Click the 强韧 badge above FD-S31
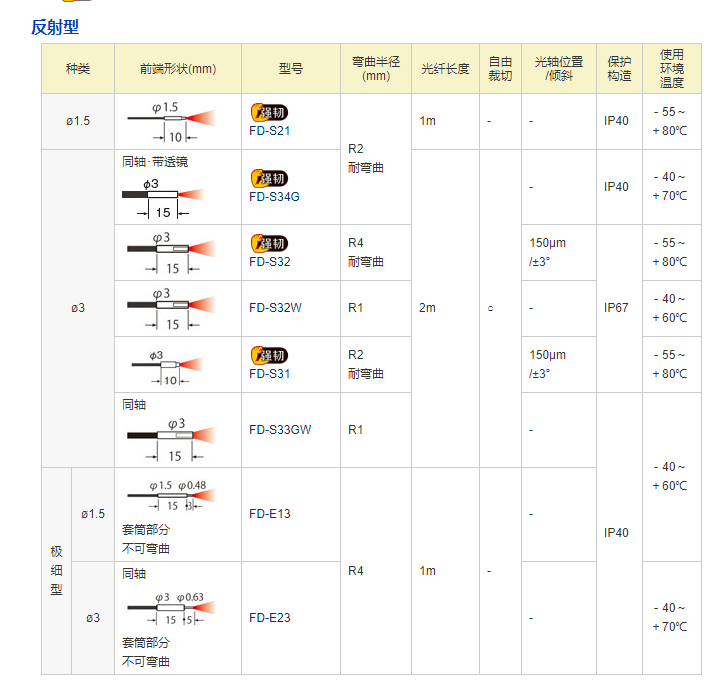The width and height of the screenshot is (713, 690). [x=268, y=355]
